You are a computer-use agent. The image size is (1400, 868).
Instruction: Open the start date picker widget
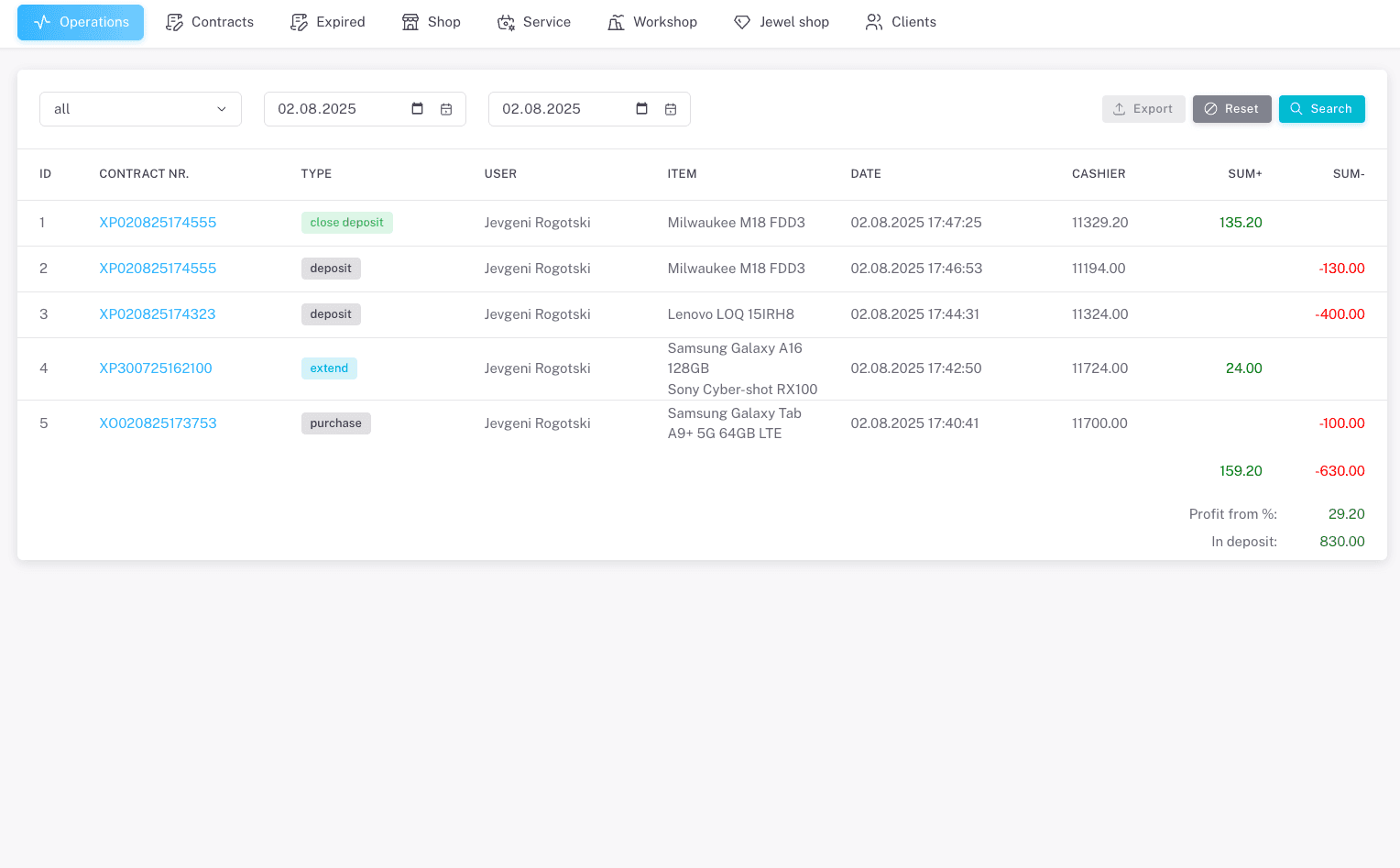pos(446,108)
